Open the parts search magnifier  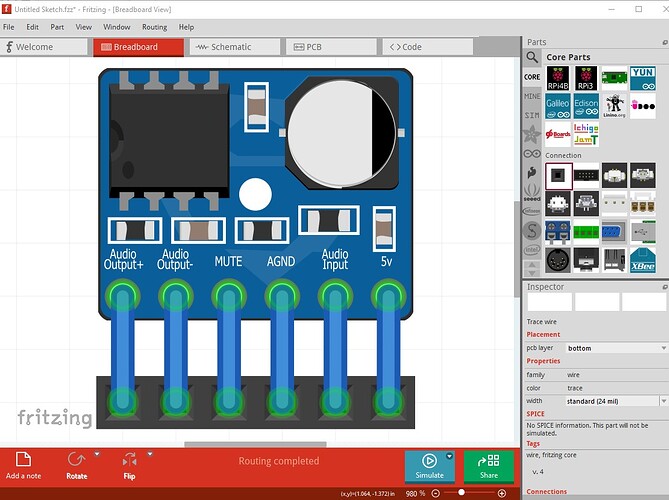533,57
